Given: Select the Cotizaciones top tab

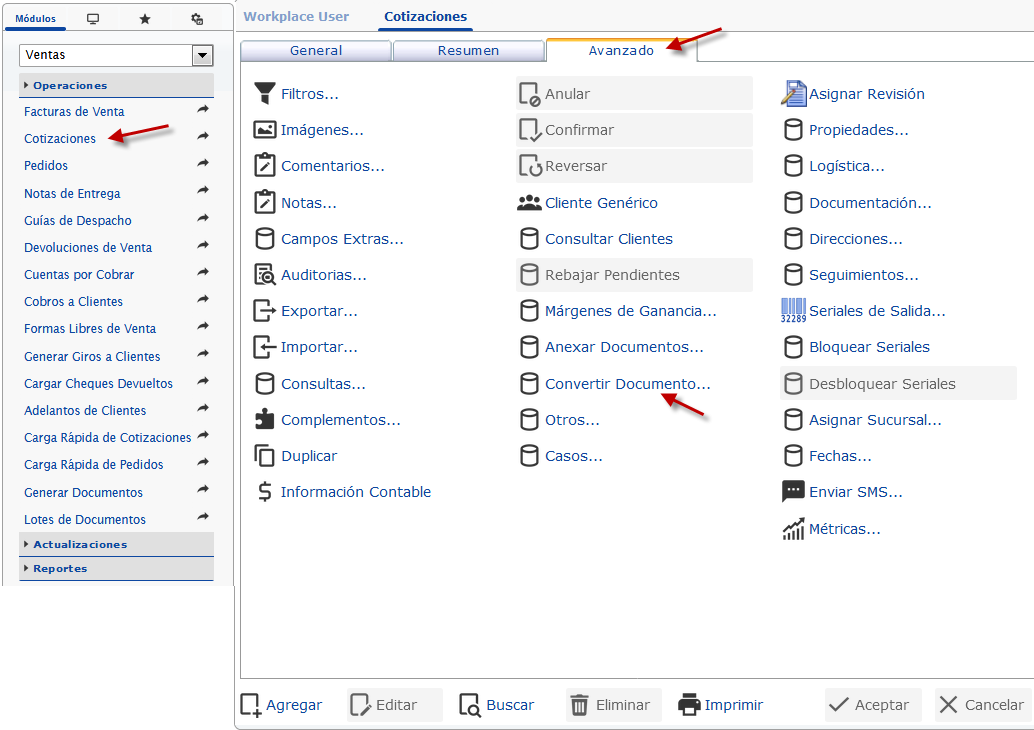Looking at the screenshot, I should pyautogui.click(x=425, y=16).
